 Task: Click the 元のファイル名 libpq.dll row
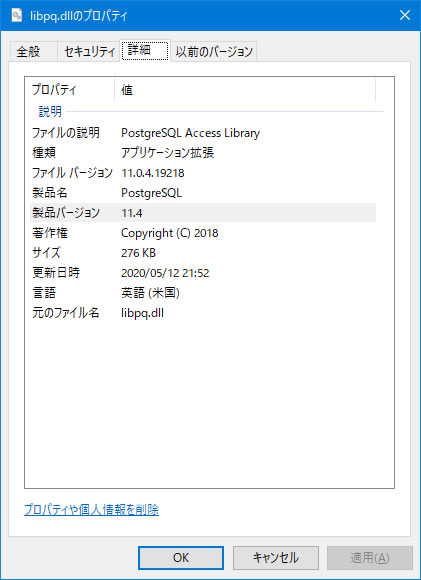click(x=203, y=313)
